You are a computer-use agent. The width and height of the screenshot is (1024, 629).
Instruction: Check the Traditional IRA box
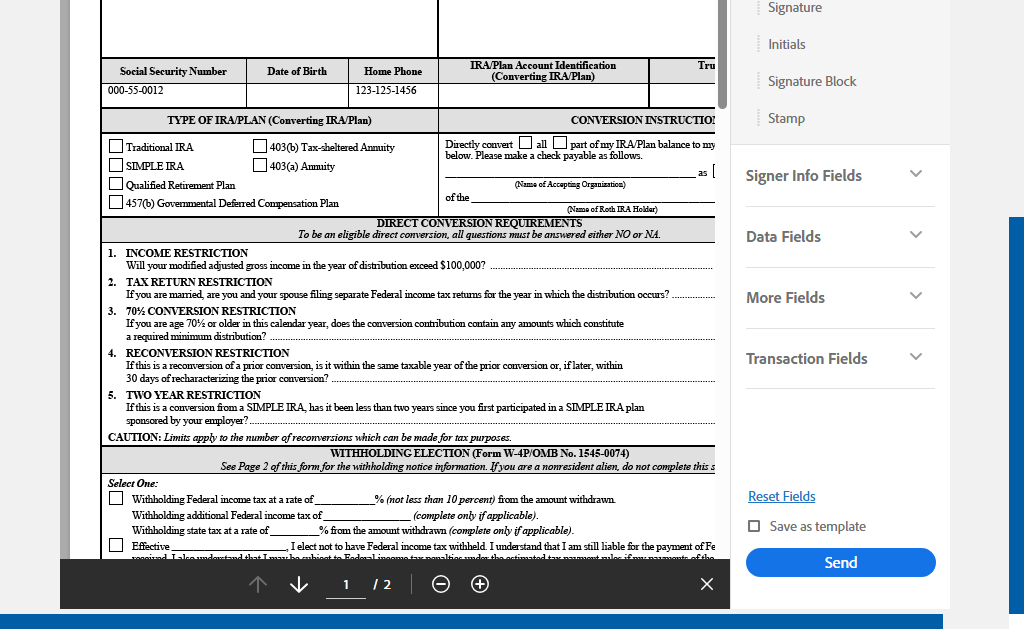[x=116, y=146]
